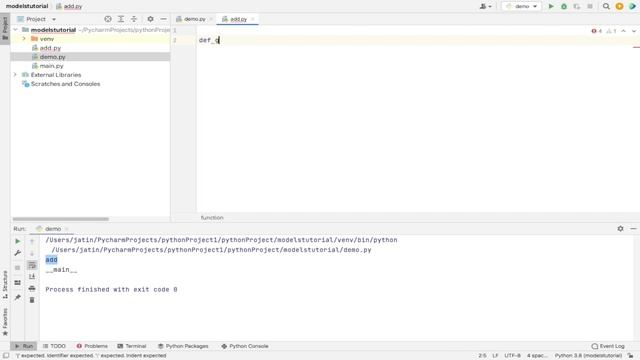
Task: Open the TODO tool window
Action: click(54, 346)
